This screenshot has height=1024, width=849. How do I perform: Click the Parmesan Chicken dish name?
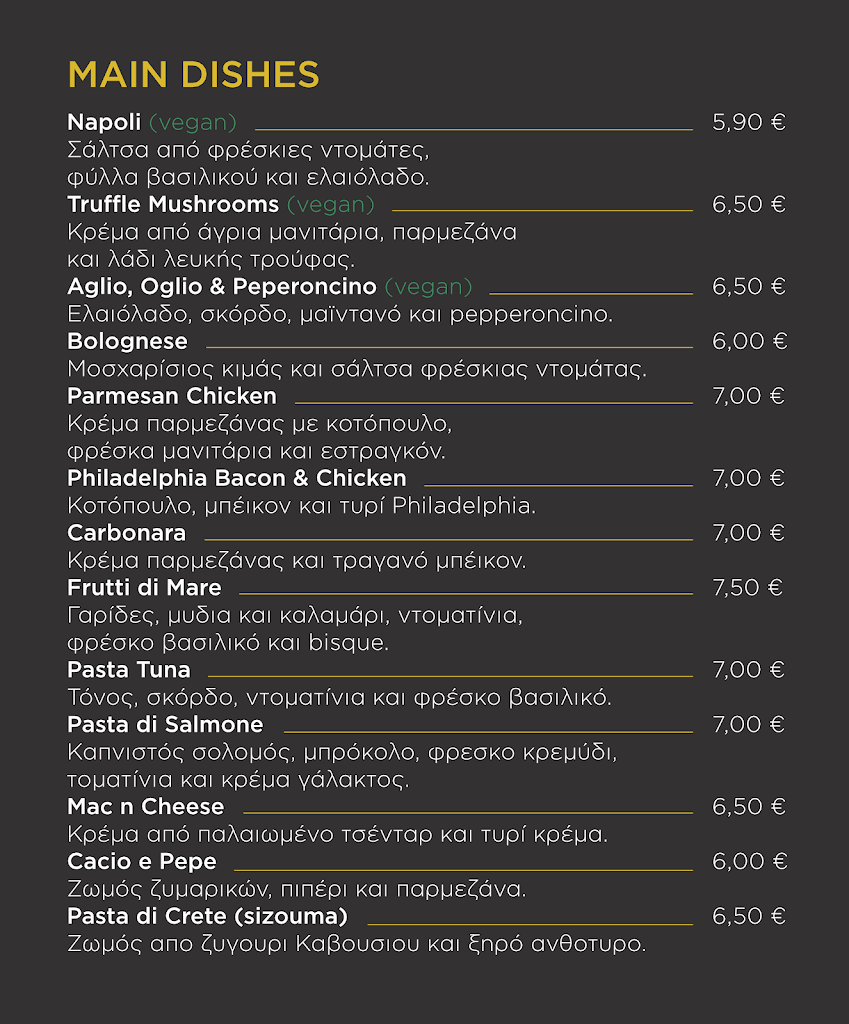172,396
